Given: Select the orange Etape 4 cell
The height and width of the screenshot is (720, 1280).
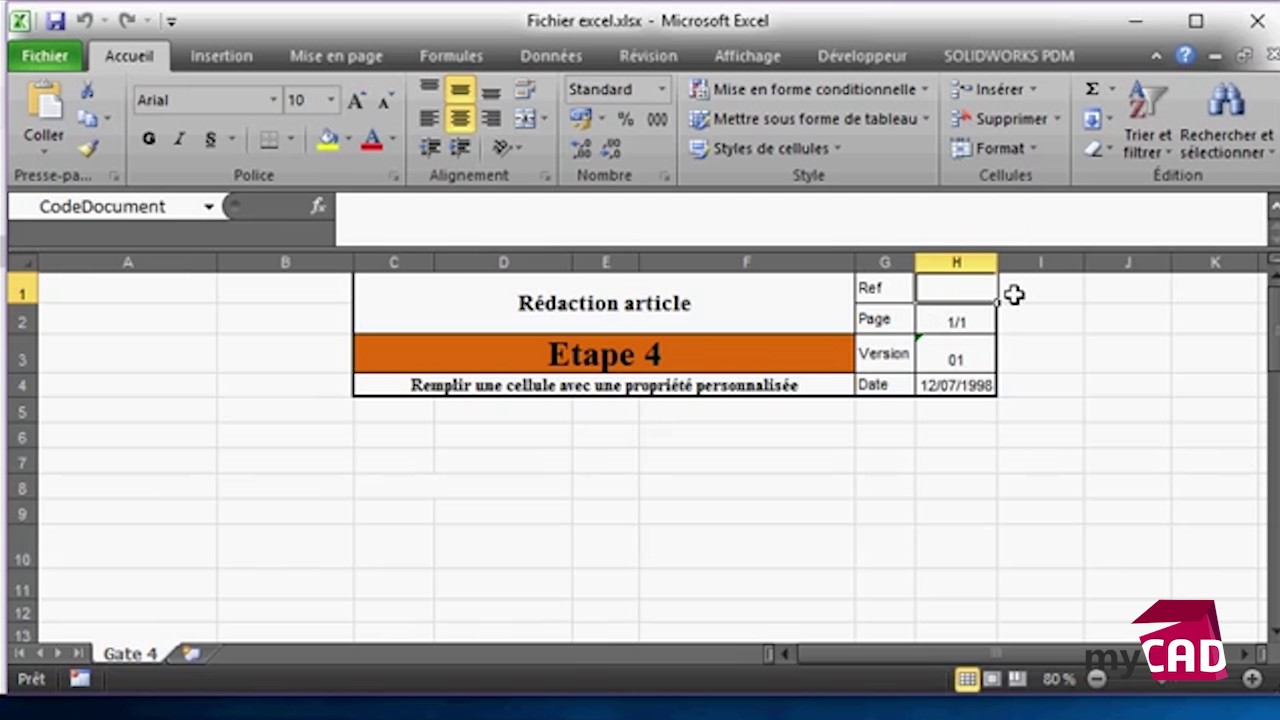Looking at the screenshot, I should click(604, 354).
